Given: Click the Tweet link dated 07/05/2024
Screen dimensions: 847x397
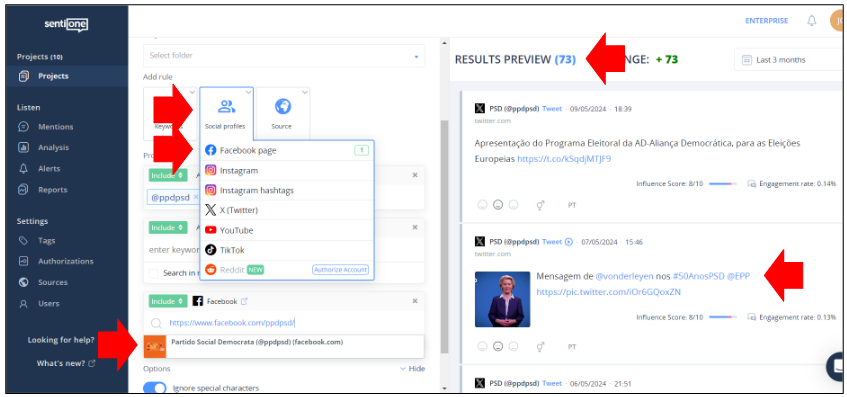Looking at the screenshot, I should [x=552, y=242].
